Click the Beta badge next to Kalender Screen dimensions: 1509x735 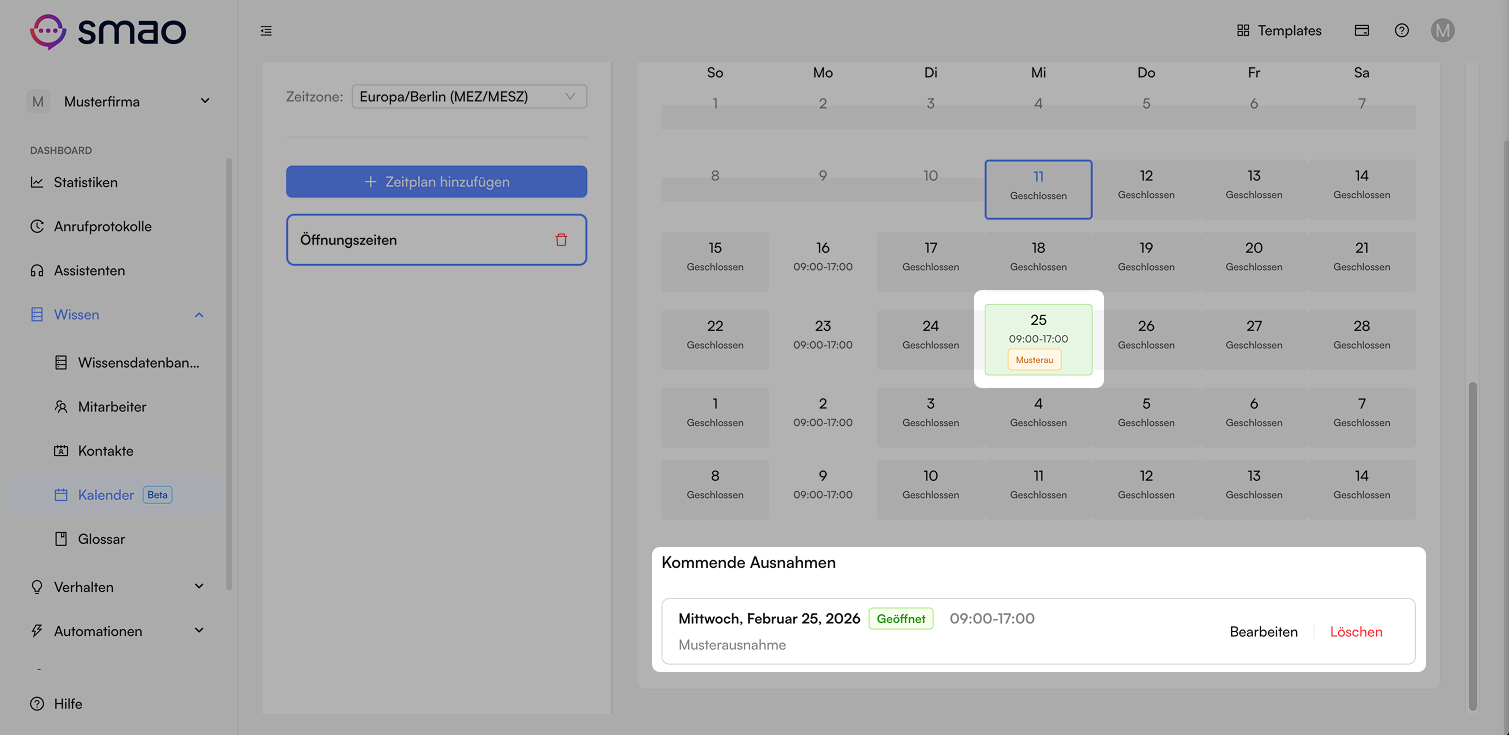click(157, 495)
